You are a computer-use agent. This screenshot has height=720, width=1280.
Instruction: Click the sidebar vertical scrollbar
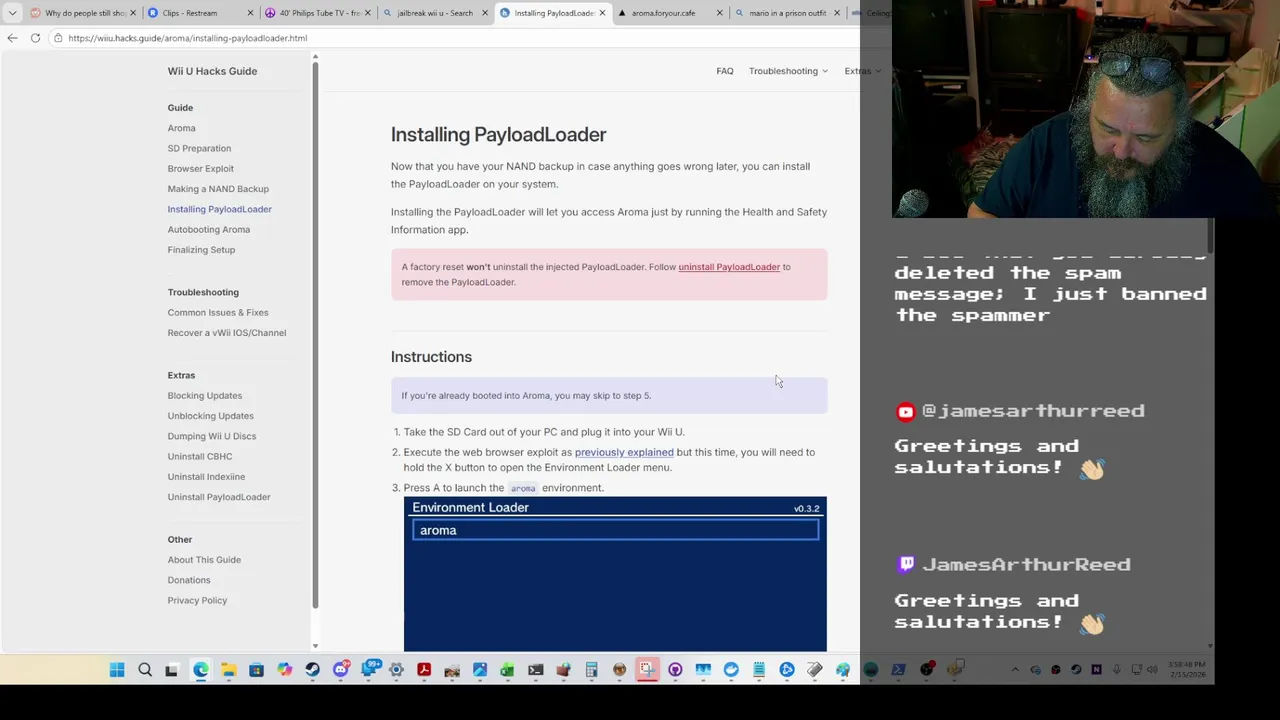coord(315,335)
